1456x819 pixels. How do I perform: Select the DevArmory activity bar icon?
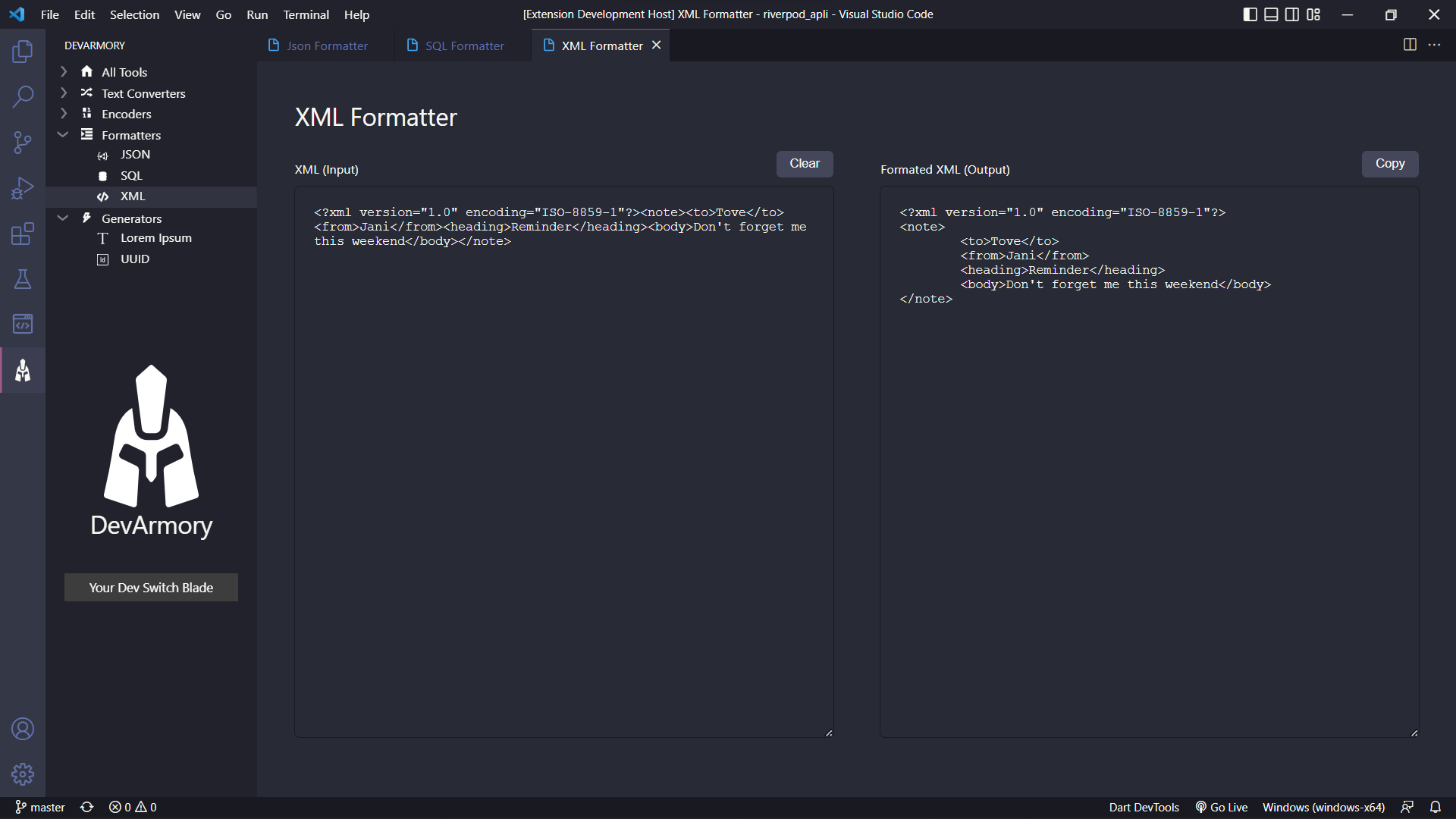23,370
